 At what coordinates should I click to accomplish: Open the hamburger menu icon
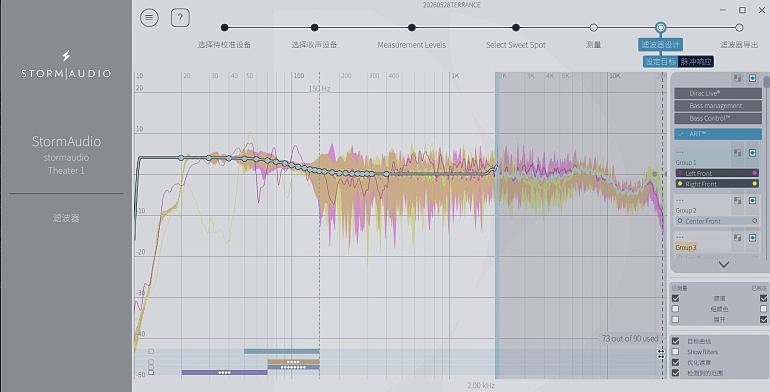[x=149, y=18]
